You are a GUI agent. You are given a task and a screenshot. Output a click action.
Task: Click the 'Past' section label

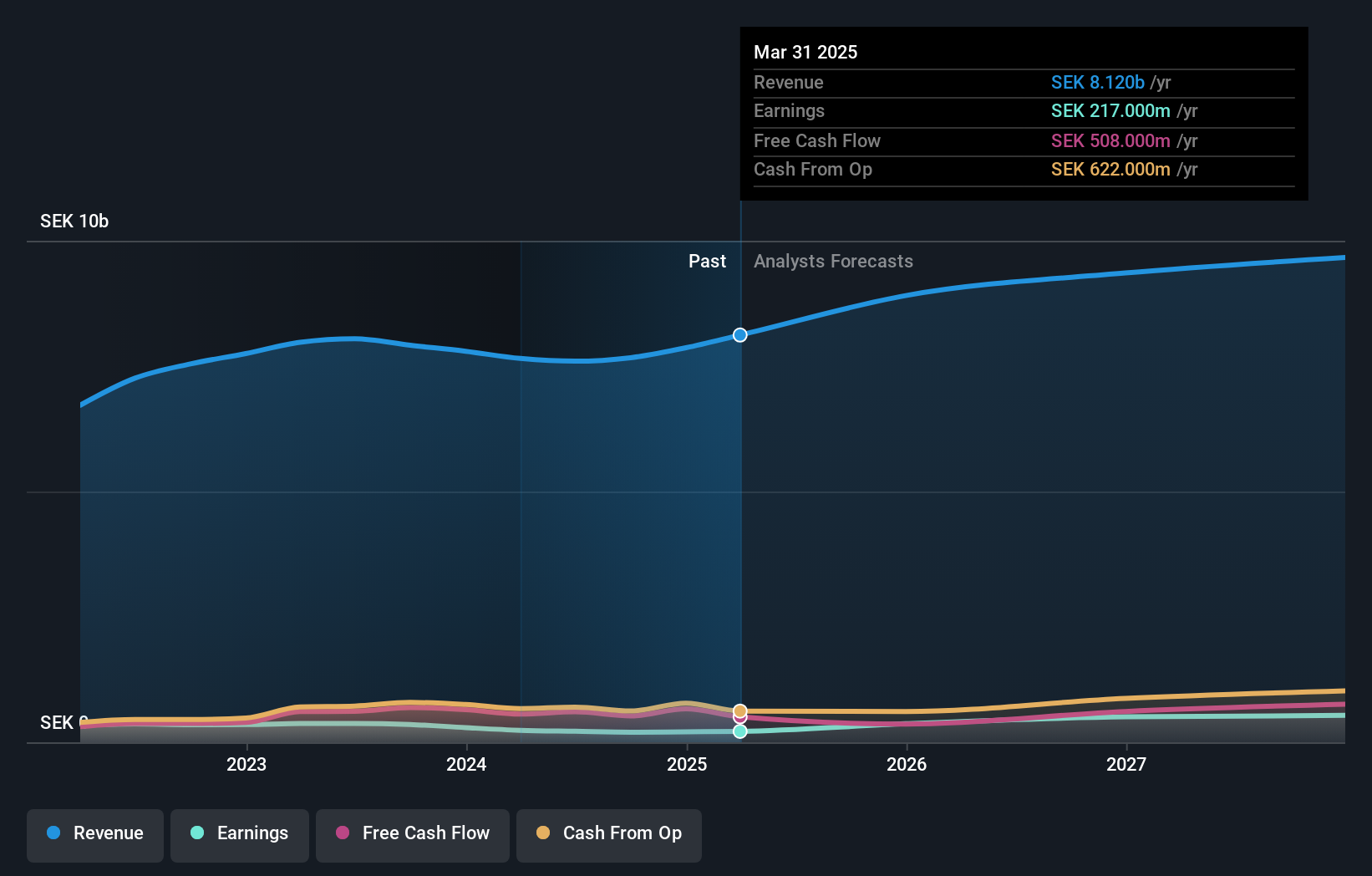coord(707,262)
